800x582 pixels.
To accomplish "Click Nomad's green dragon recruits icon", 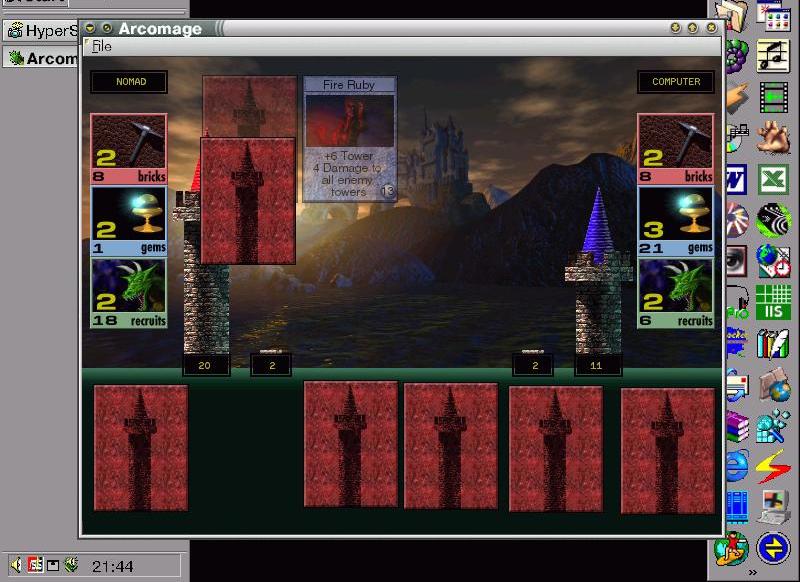I will [x=128, y=287].
